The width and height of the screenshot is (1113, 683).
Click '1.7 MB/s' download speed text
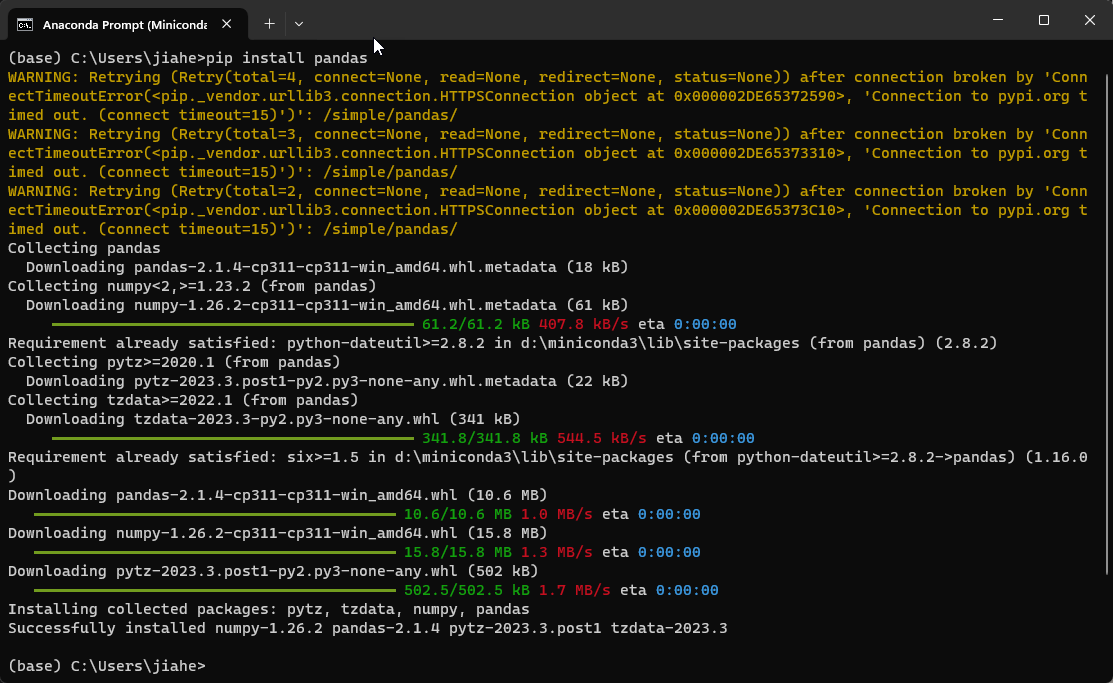click(574, 590)
